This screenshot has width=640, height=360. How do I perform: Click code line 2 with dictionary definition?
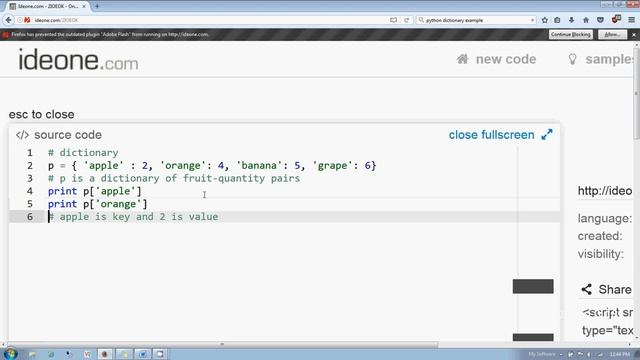(x=212, y=165)
